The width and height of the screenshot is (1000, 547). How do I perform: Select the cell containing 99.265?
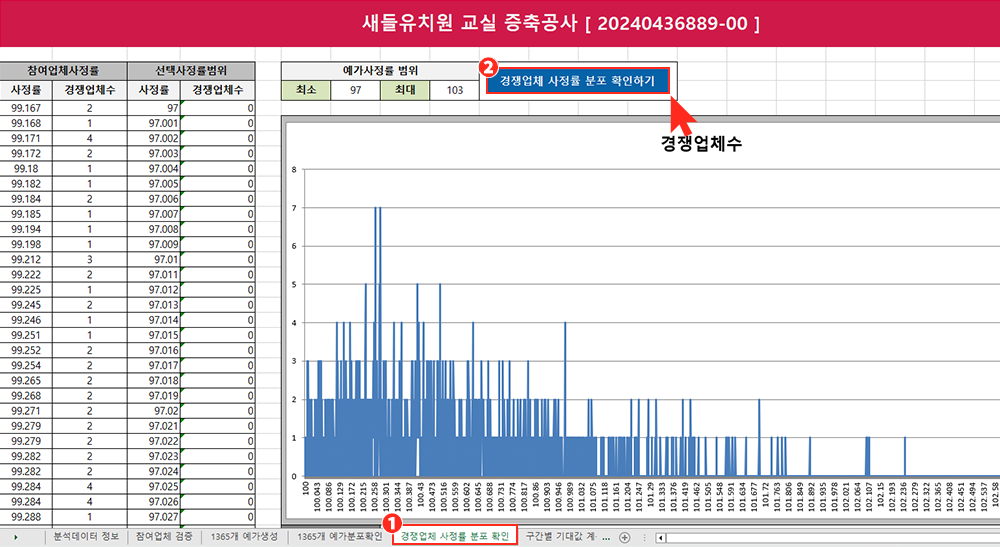tap(26, 381)
